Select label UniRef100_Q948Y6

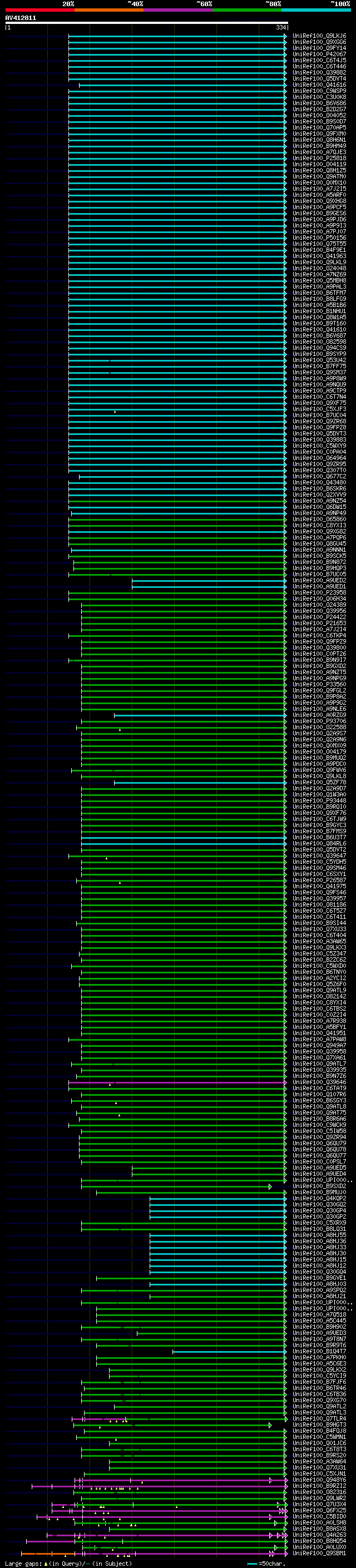click(x=319, y=1480)
